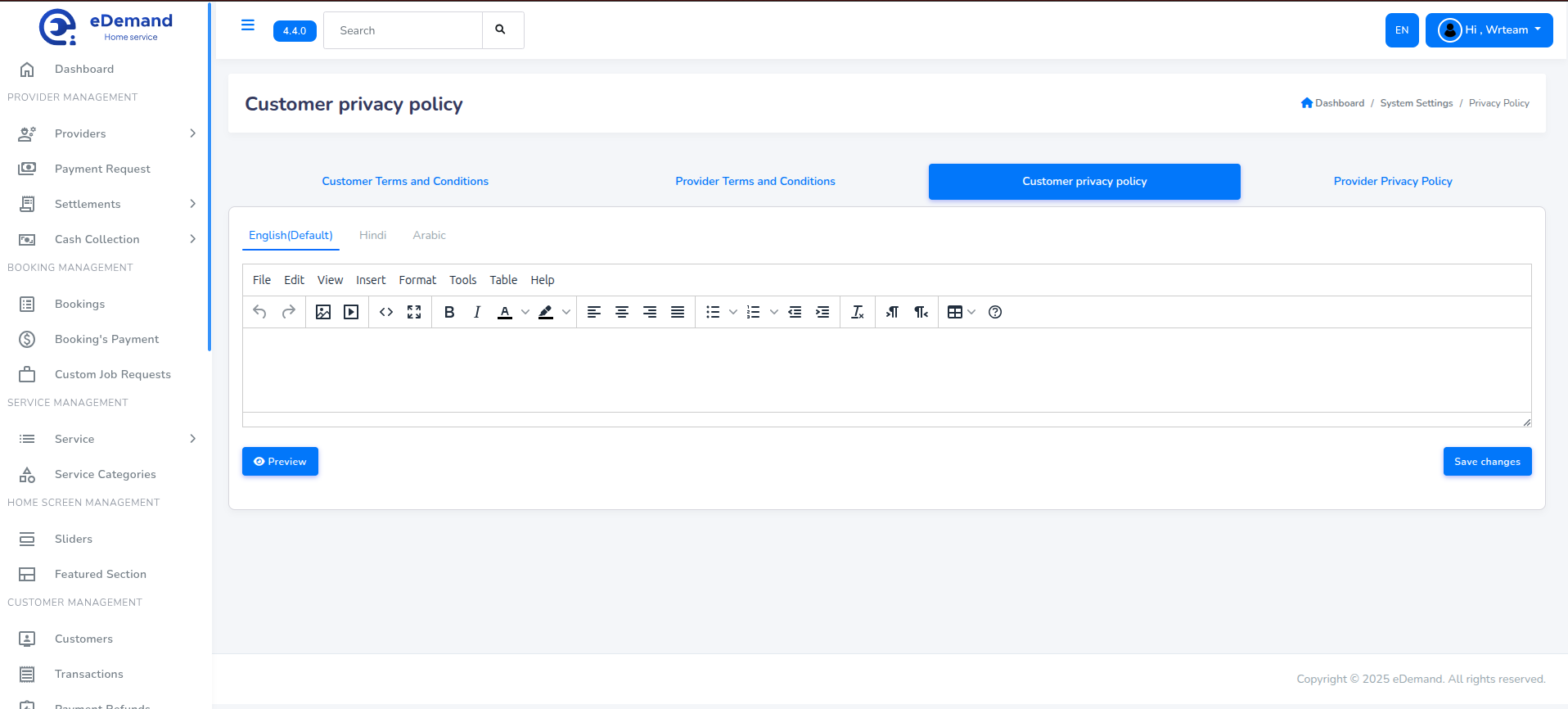Open Payment Request in sidebar
This screenshot has width=1568, height=709.
(x=102, y=169)
